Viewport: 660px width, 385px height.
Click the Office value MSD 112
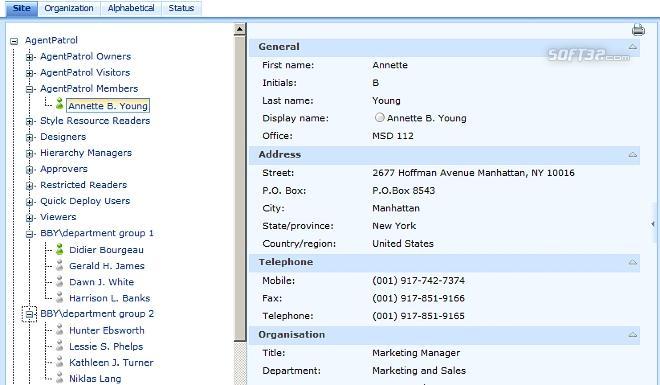point(393,136)
